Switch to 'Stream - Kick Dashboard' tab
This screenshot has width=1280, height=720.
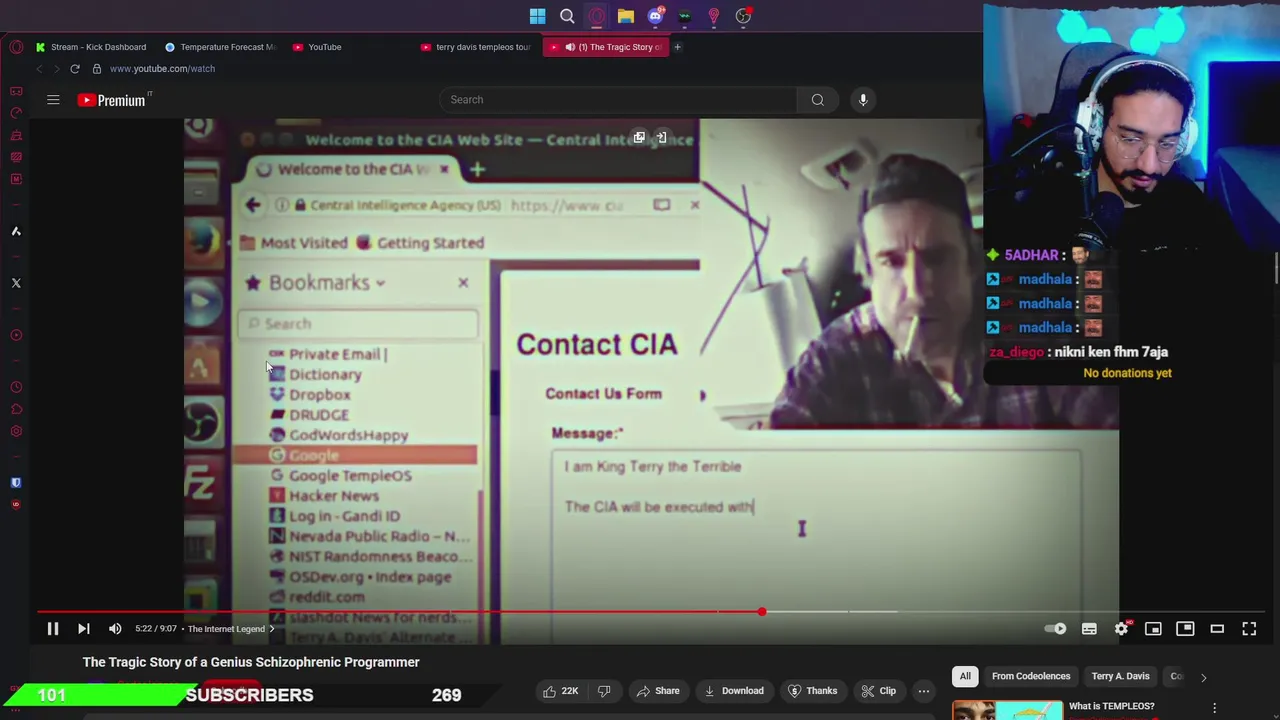click(90, 47)
